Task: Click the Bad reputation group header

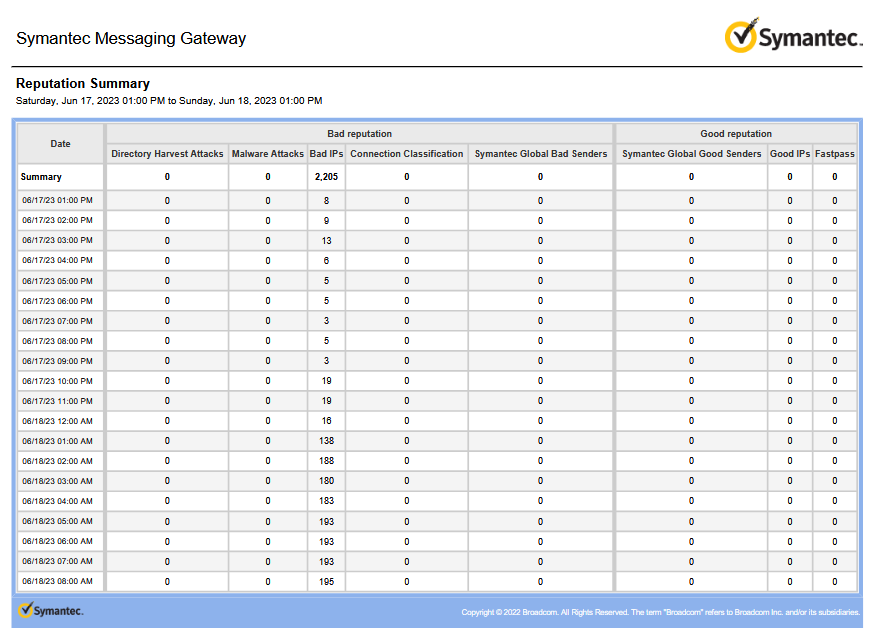Action: point(359,133)
